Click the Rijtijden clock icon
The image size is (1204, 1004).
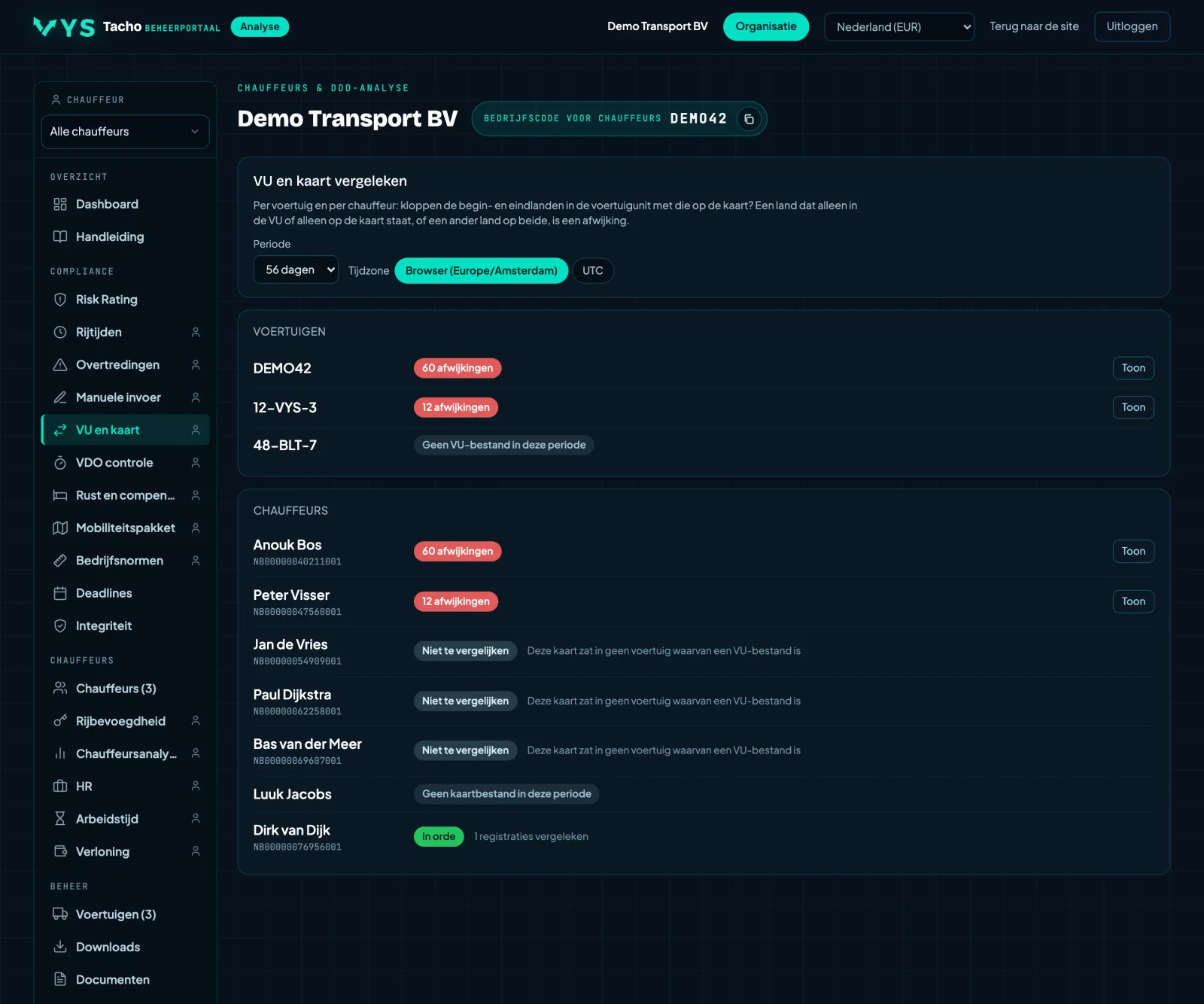pyautogui.click(x=60, y=332)
